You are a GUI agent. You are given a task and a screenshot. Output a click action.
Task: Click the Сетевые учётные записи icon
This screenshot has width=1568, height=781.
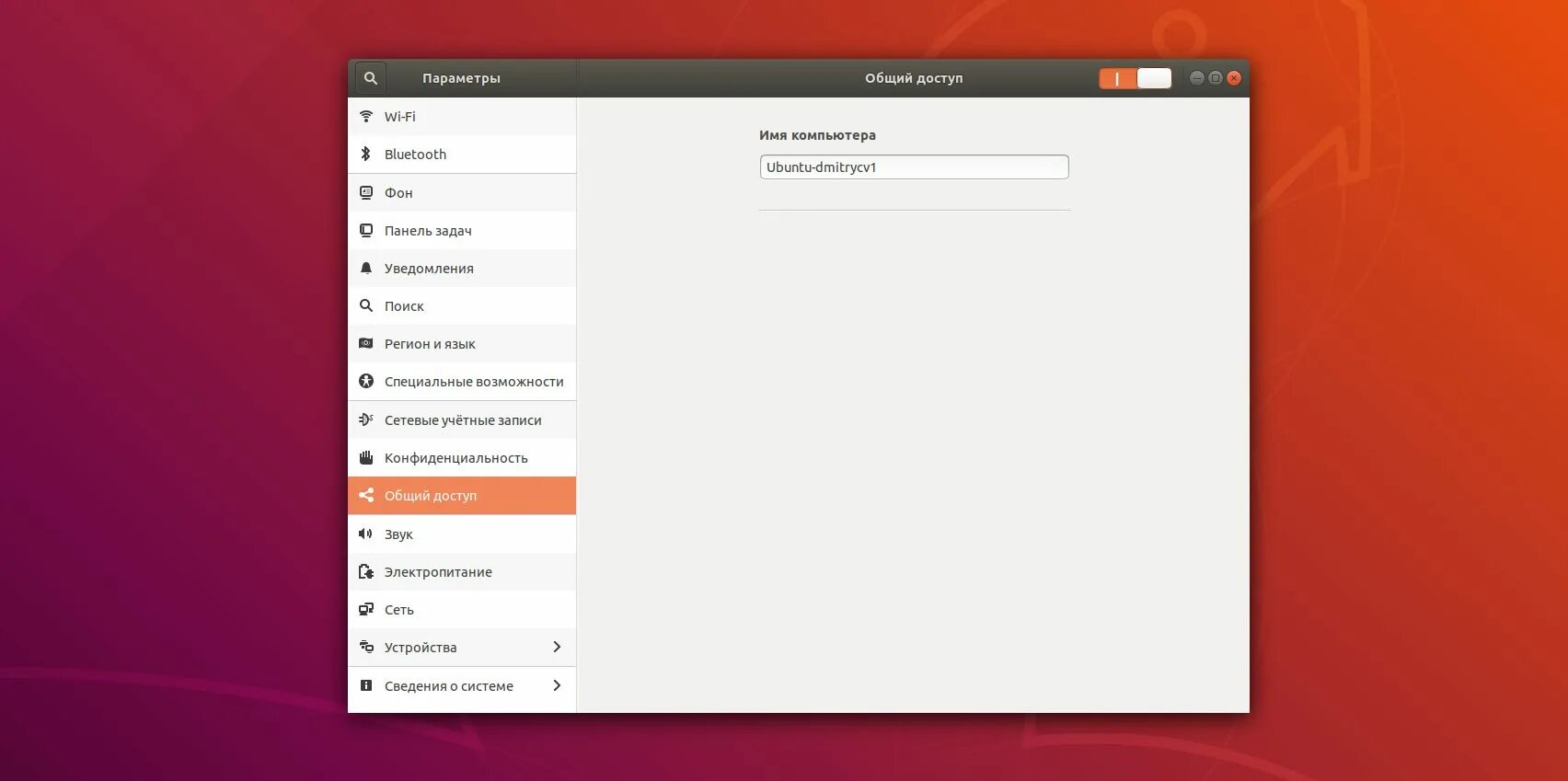pos(366,419)
